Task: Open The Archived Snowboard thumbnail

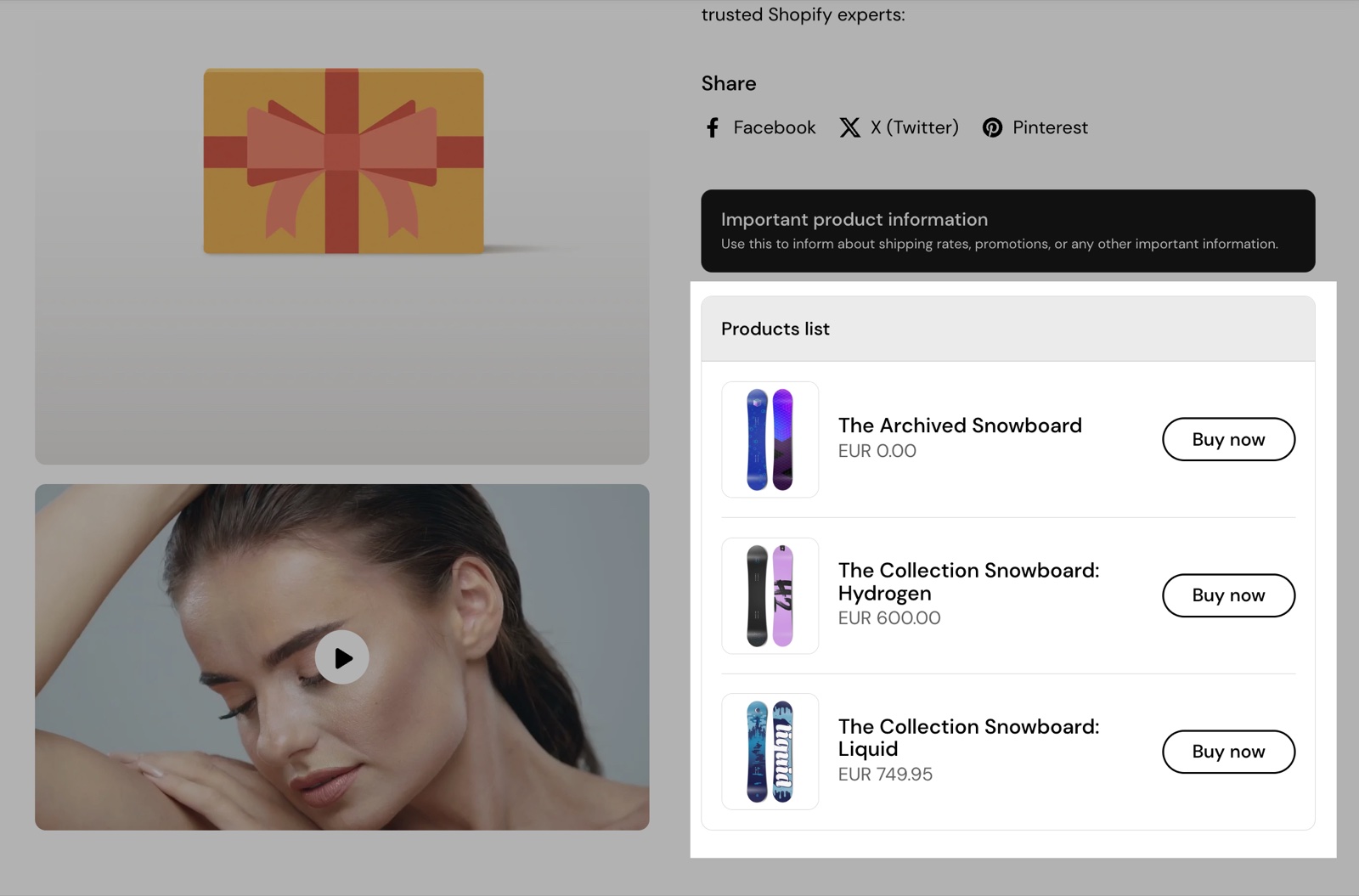Action: [x=770, y=439]
